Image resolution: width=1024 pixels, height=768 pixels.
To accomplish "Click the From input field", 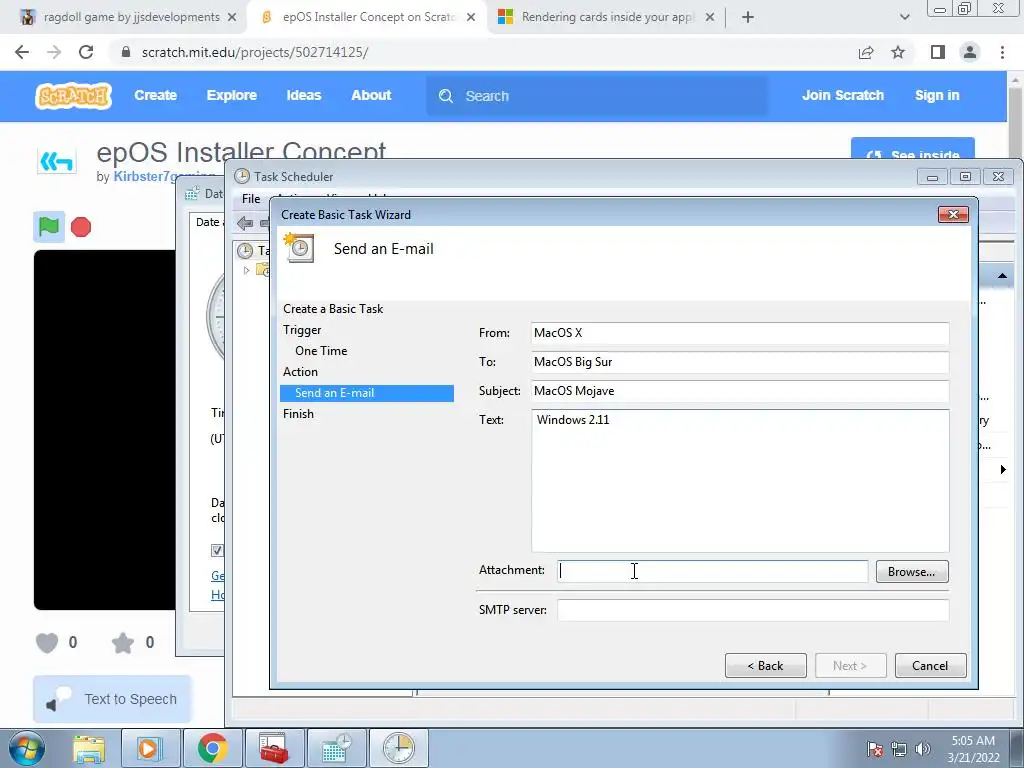I will 740,333.
